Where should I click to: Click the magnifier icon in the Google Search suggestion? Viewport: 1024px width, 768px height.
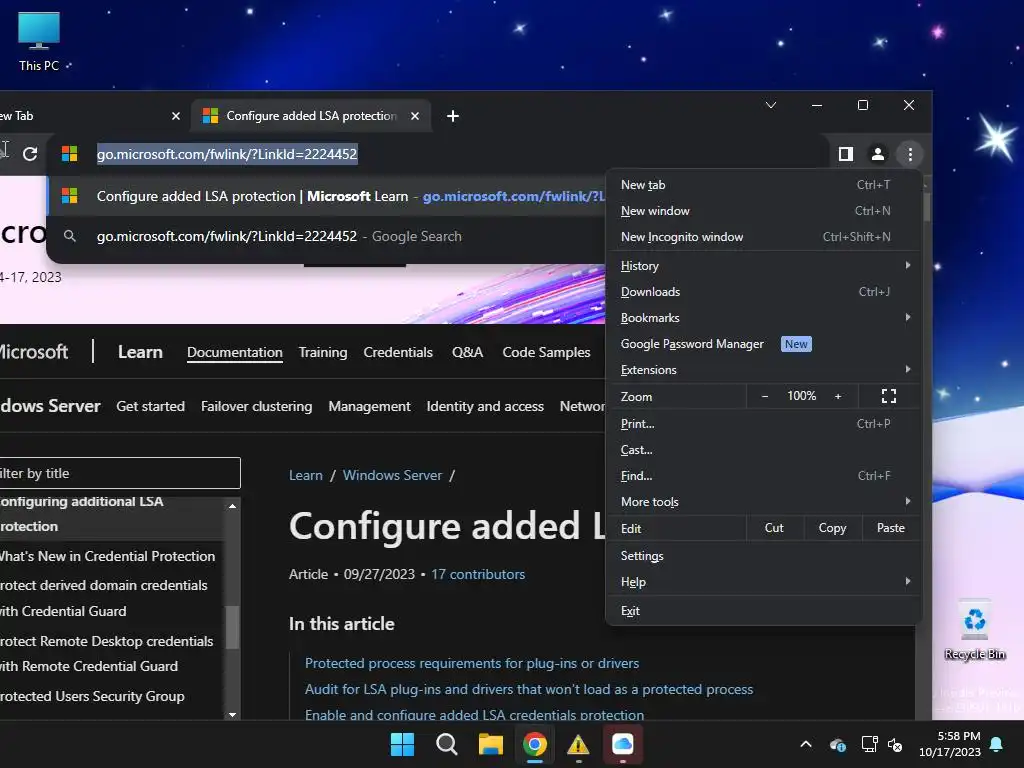69,236
